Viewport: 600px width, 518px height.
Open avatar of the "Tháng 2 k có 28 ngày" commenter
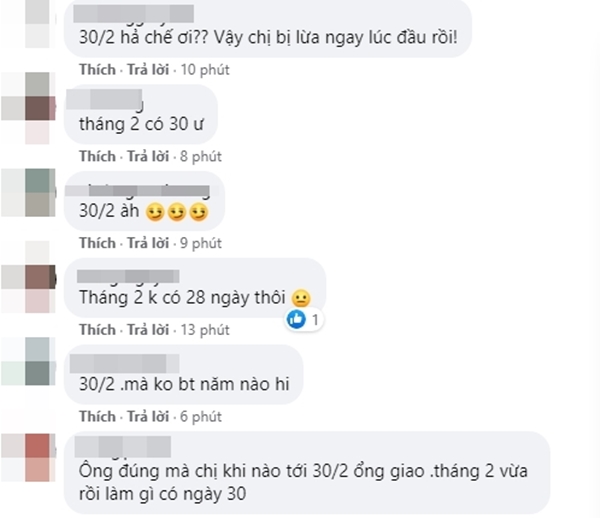[29, 277]
